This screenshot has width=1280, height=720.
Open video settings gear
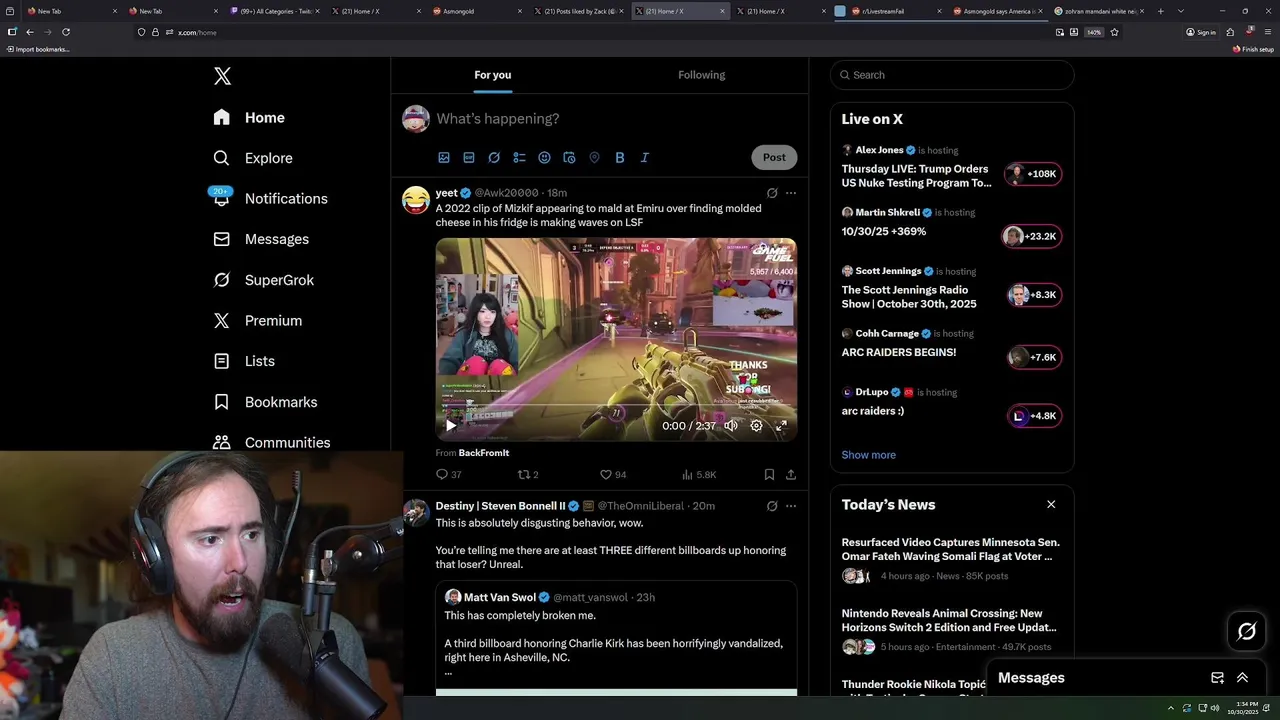pyautogui.click(x=756, y=425)
